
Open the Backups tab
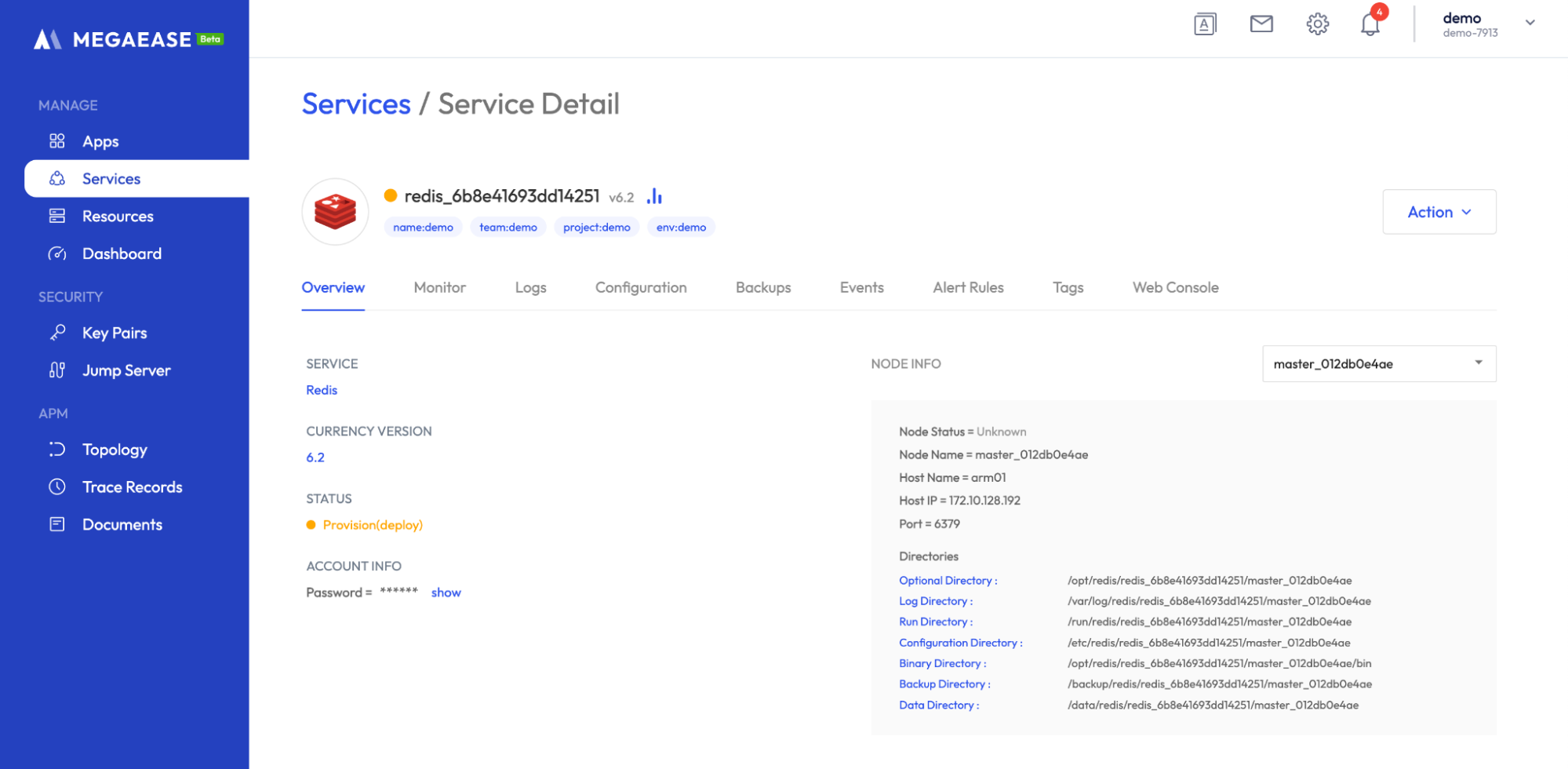[x=762, y=288]
